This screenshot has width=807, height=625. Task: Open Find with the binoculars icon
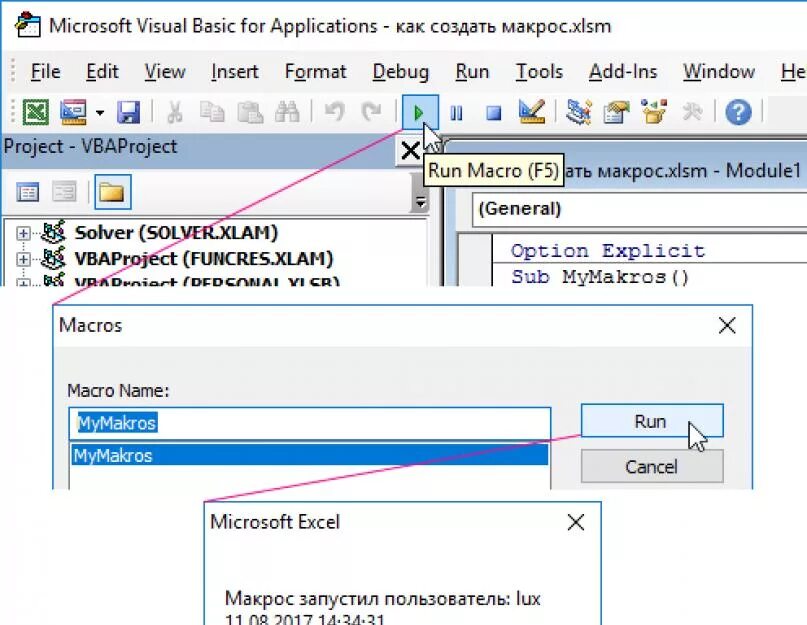click(x=287, y=112)
